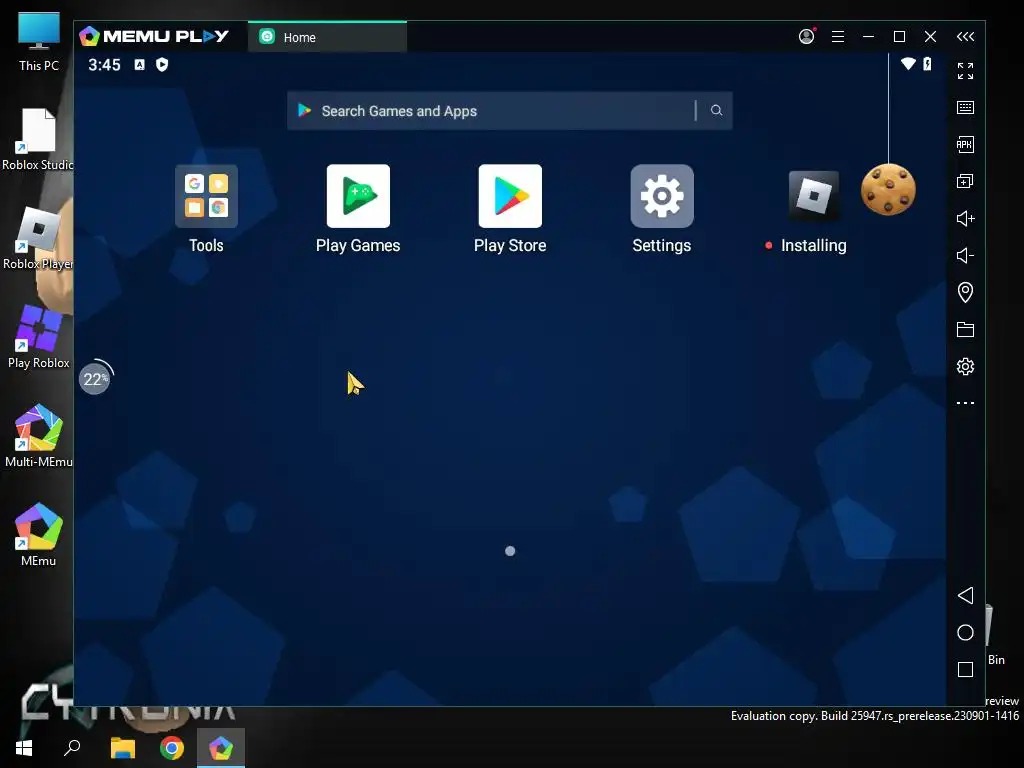Open the Windows Start menu
Screen dimensions: 1024x768
(x=24, y=748)
